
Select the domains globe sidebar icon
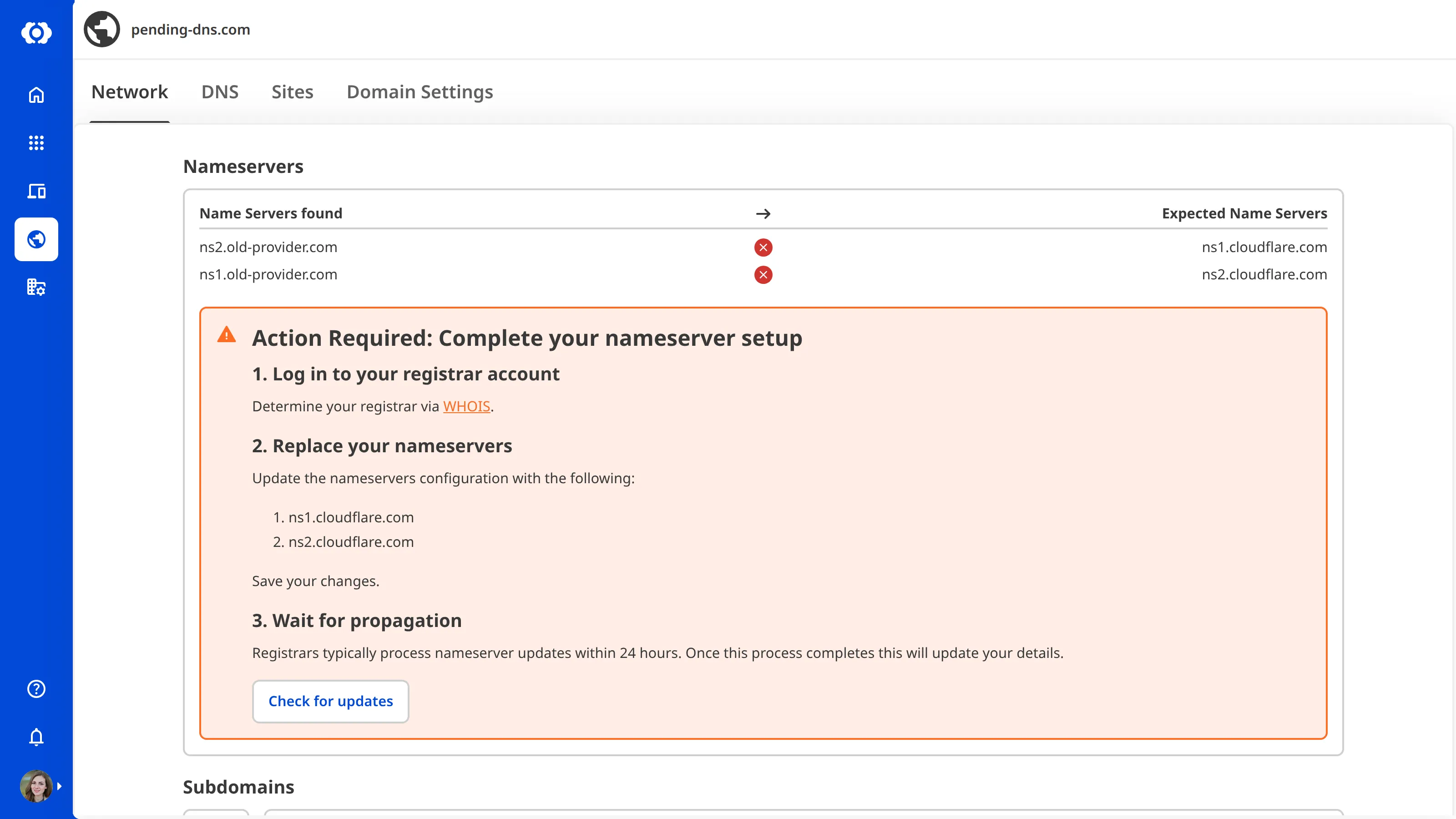(x=36, y=239)
